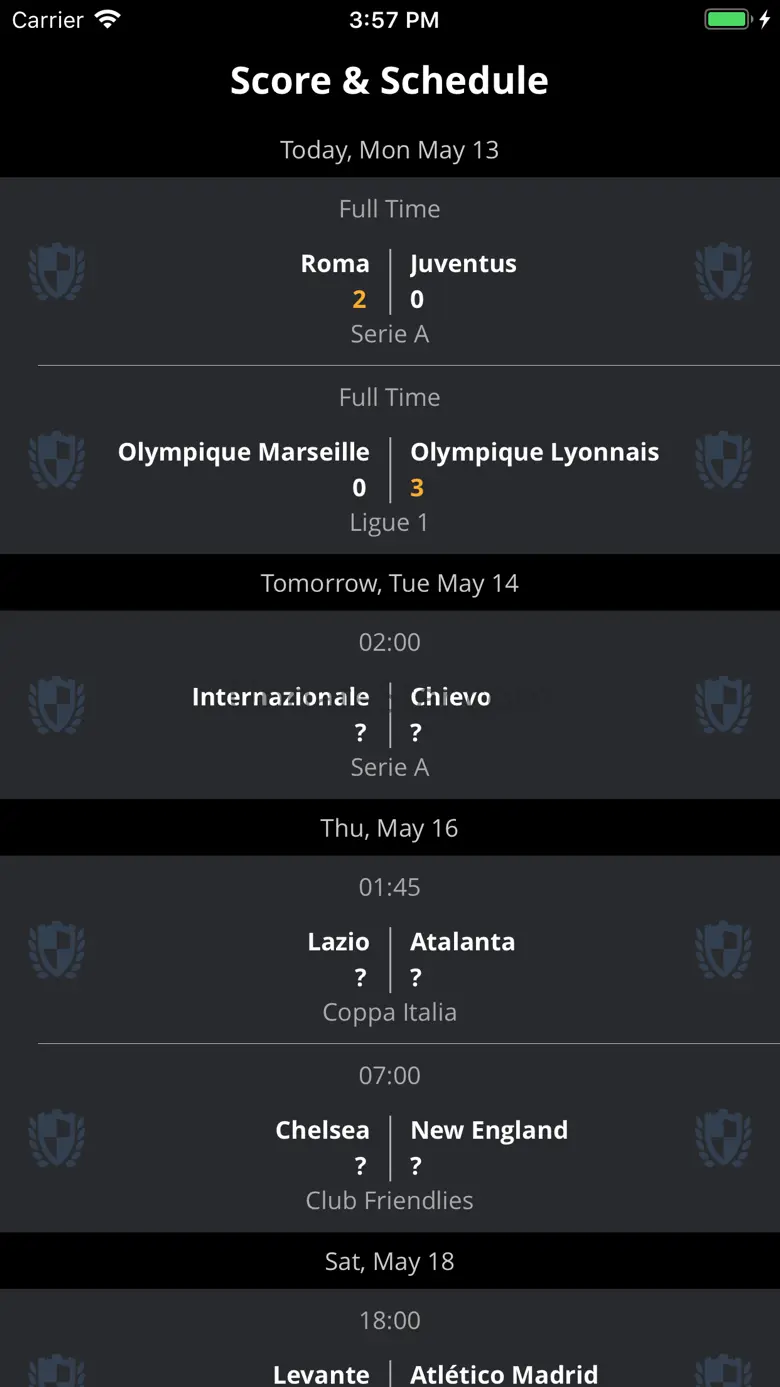Select the Olympique Lyonnais team name
This screenshot has height=1387, width=780.
(535, 452)
